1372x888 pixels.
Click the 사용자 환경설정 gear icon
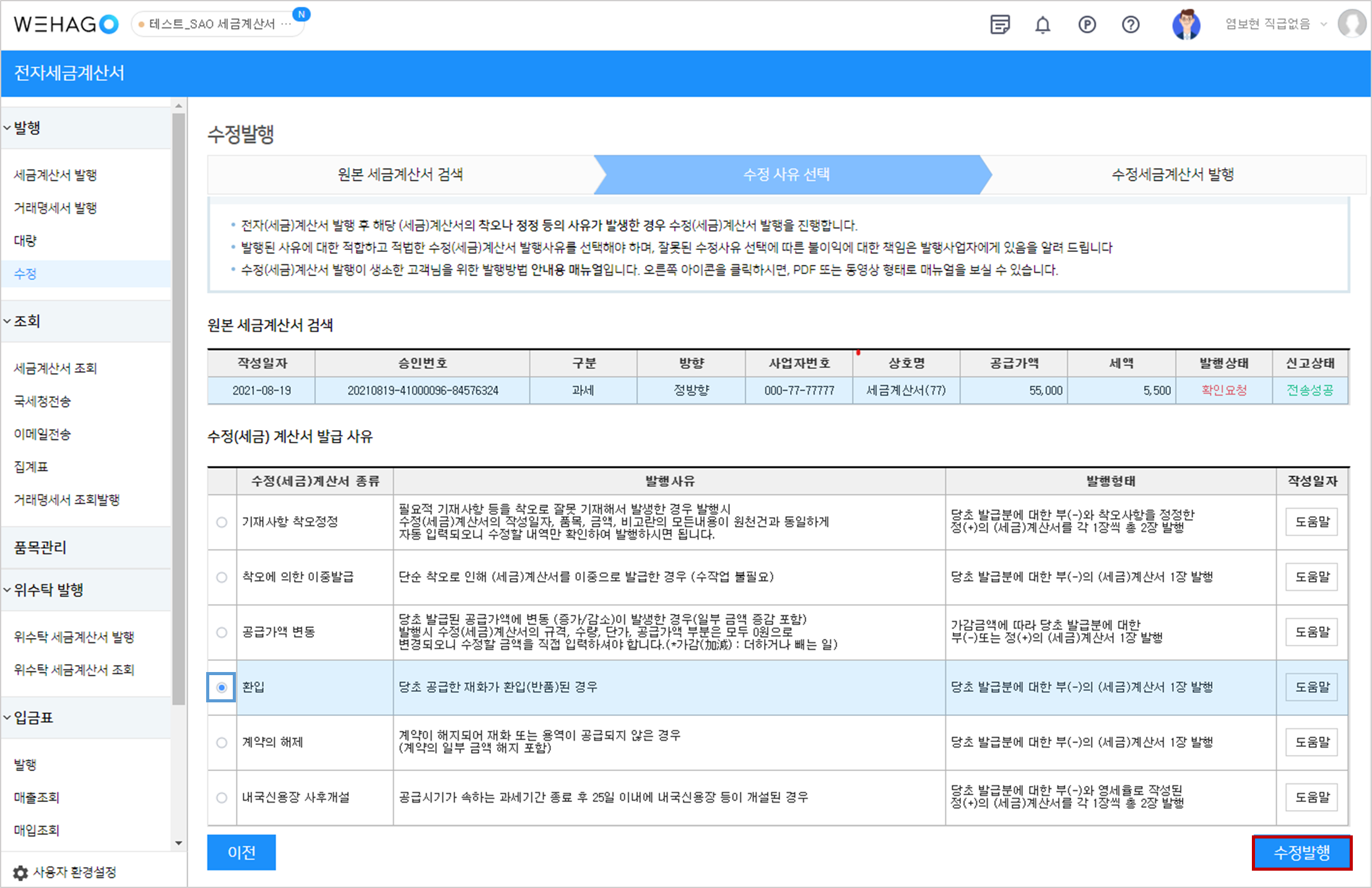[x=20, y=873]
